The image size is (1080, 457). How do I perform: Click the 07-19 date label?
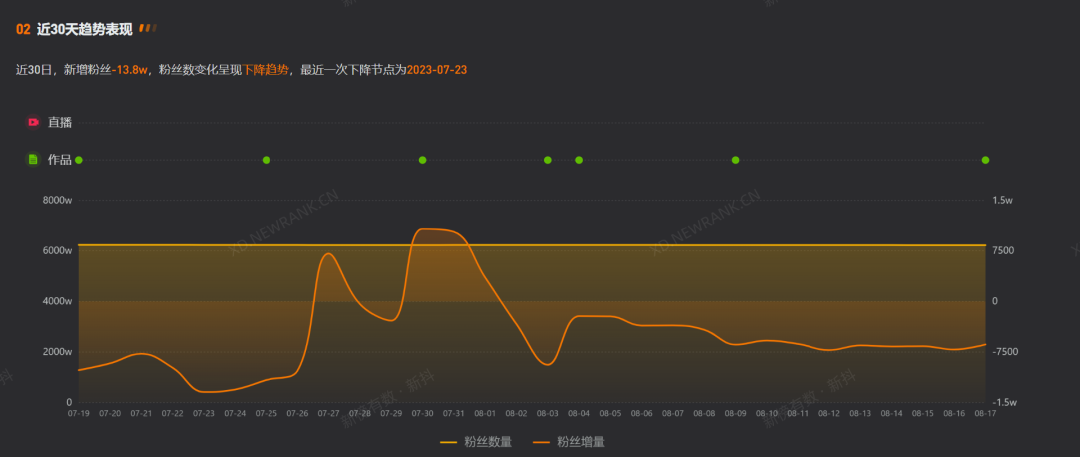click(x=79, y=414)
